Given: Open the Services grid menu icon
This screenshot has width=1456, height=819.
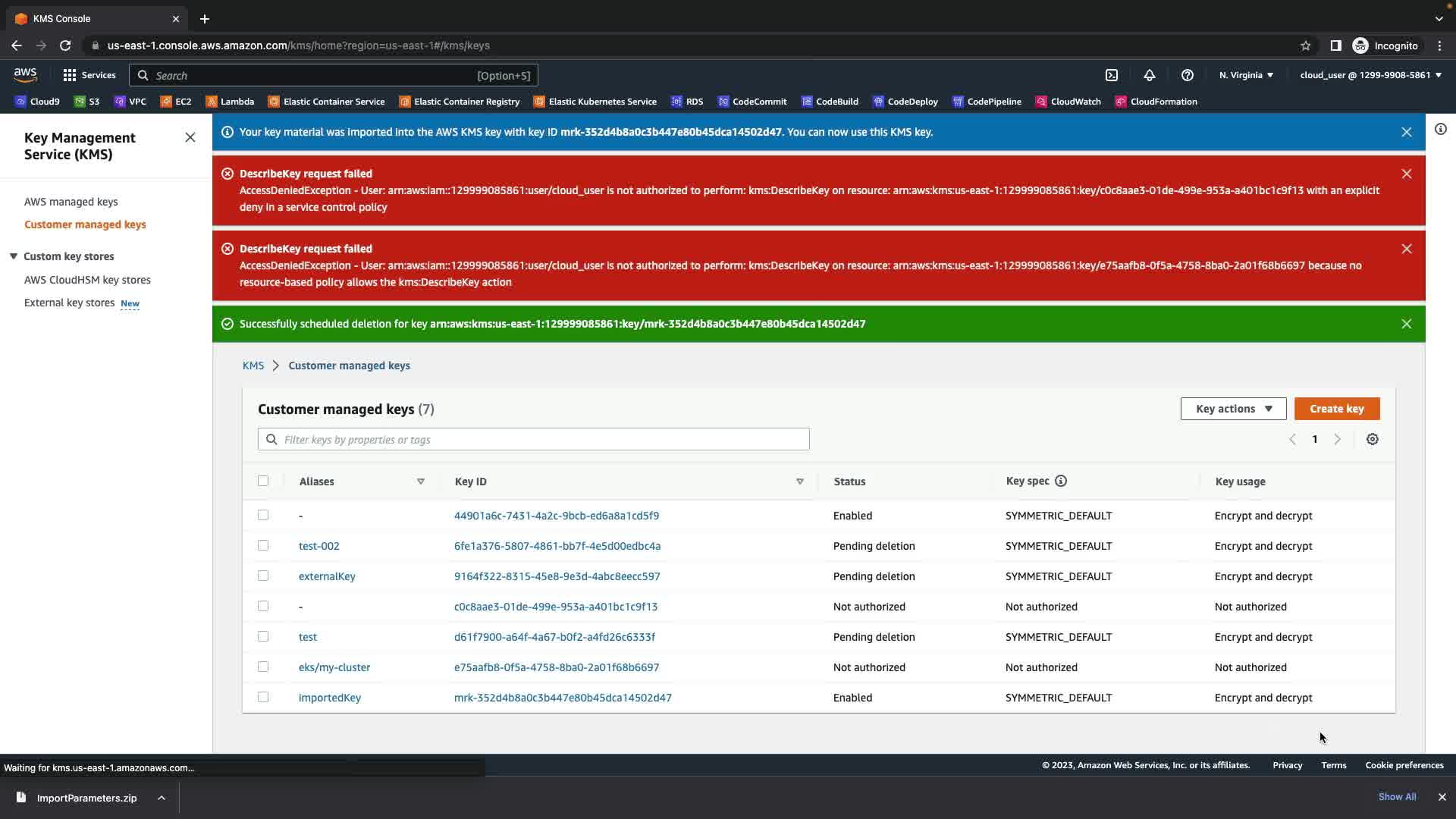Looking at the screenshot, I should pos(70,75).
